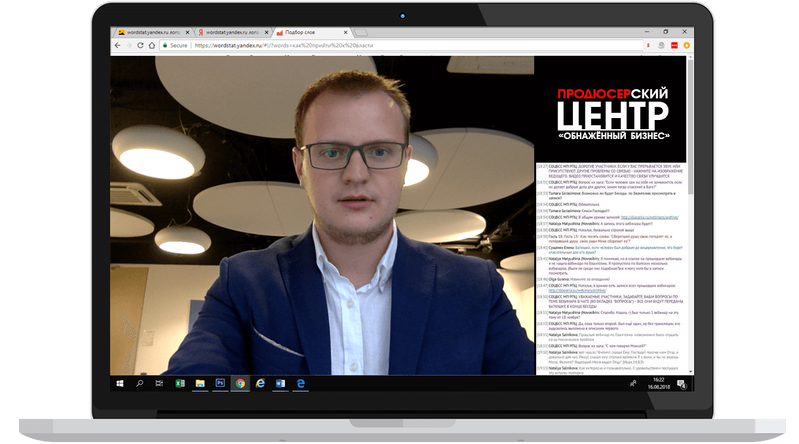Click chat message 'Tamara Gerasimova: Спаси Господи!!!'
799x444 pixels.
[573, 211]
